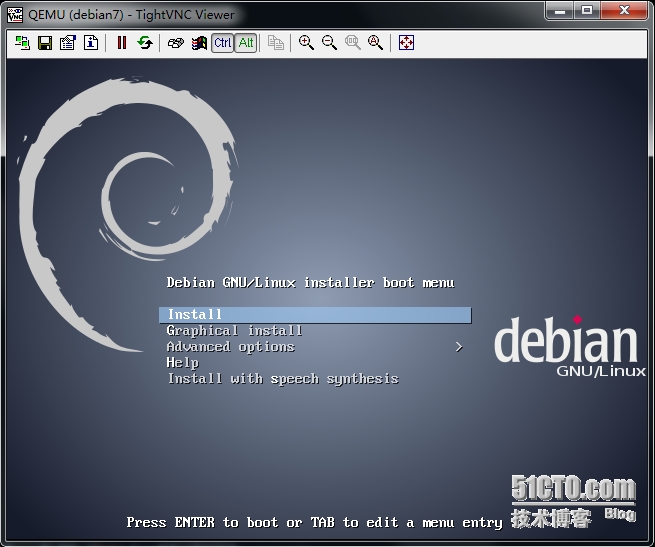Click the TightVNC Viewer title bar icon

tap(15, 15)
